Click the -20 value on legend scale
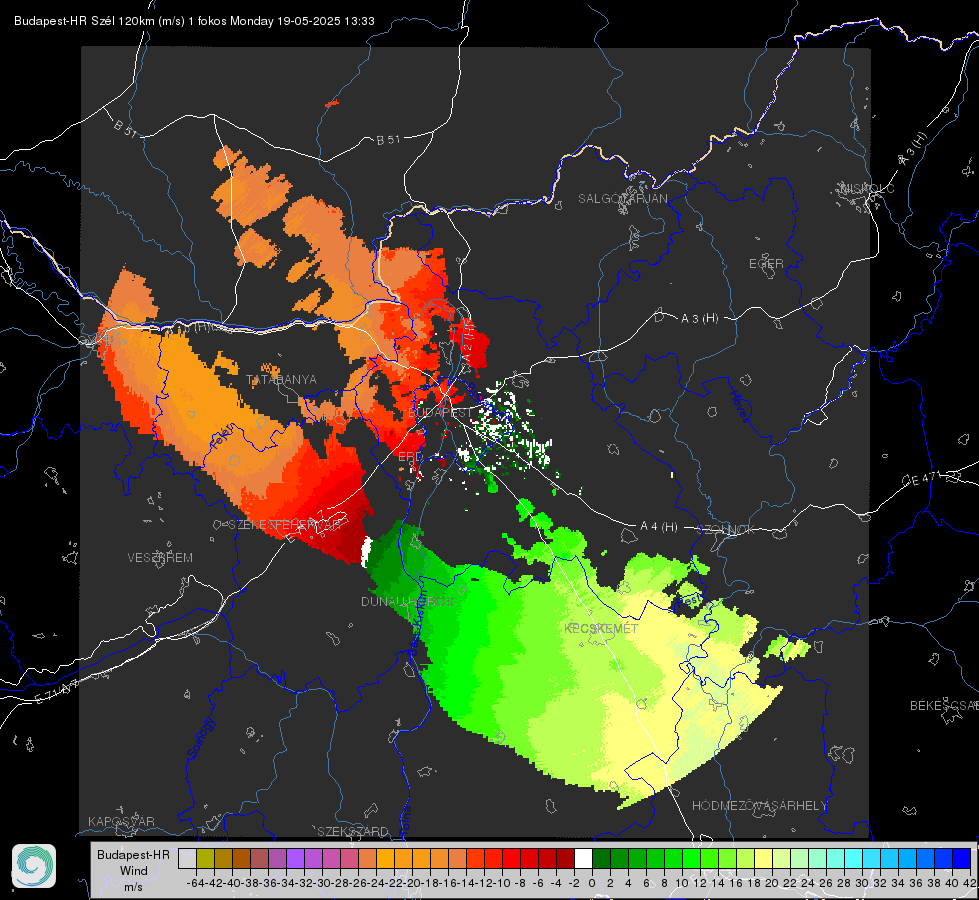979x900 pixels. click(411, 883)
